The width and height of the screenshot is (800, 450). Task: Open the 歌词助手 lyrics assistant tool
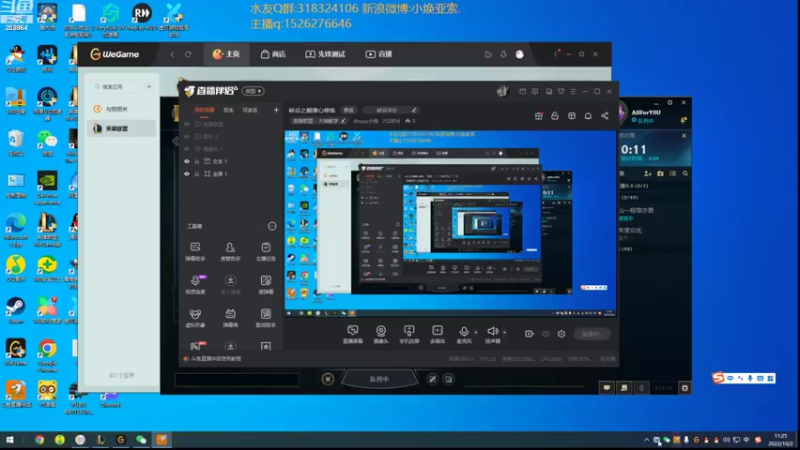(266, 317)
